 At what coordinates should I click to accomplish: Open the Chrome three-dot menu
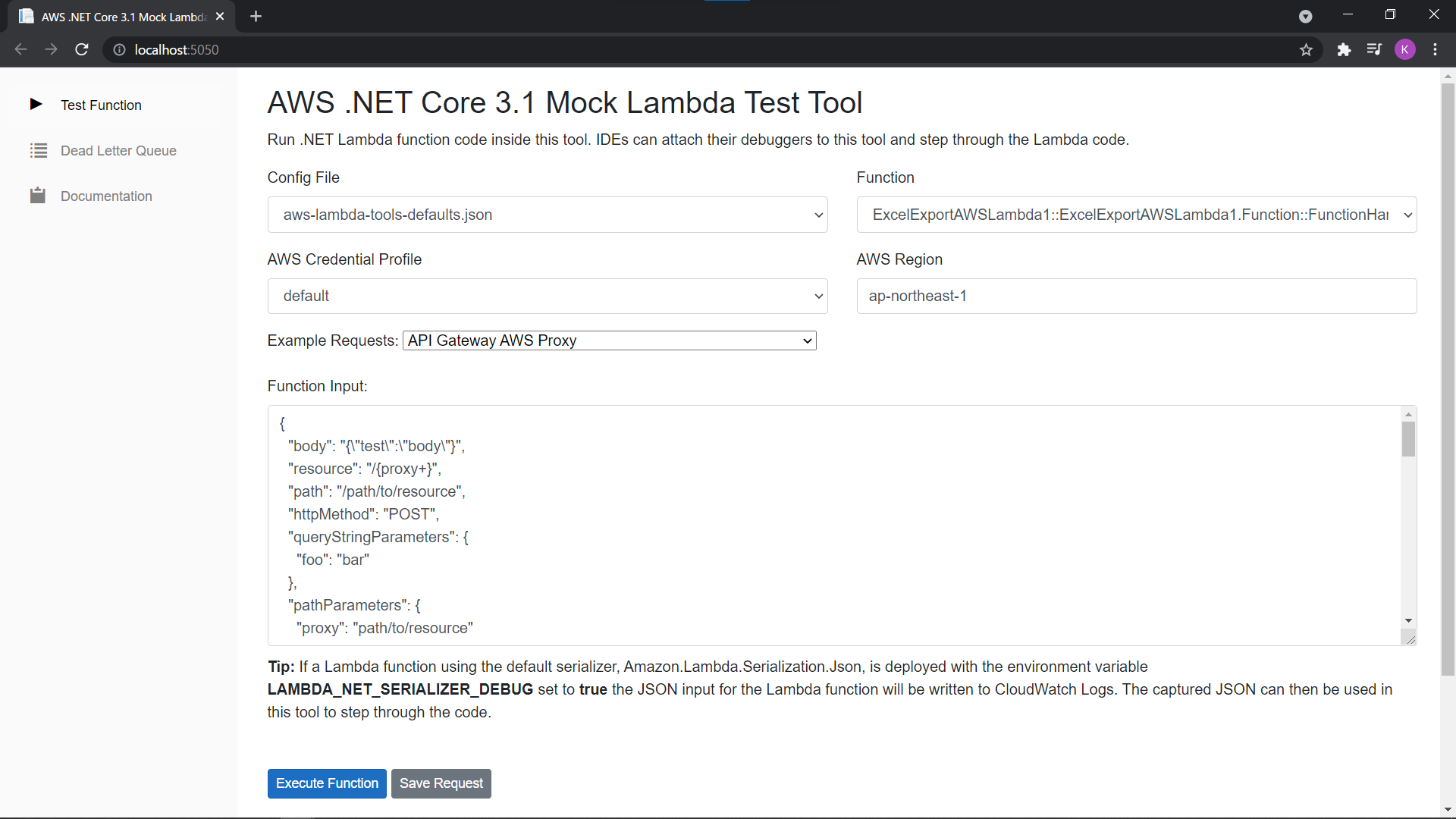1435,49
